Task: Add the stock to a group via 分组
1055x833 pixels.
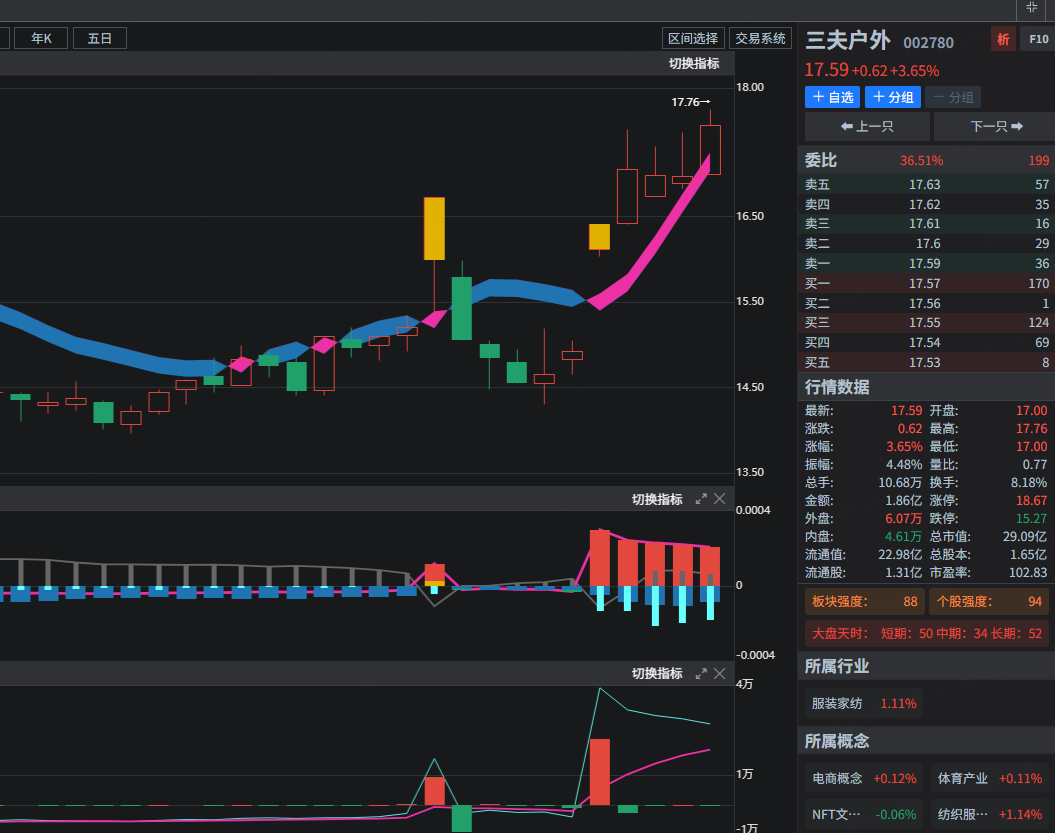Action: point(892,97)
